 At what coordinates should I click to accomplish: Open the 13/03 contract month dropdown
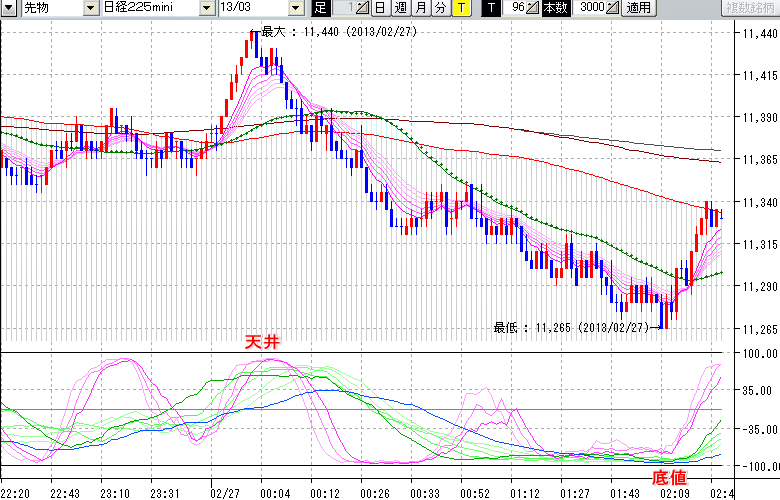pos(295,8)
